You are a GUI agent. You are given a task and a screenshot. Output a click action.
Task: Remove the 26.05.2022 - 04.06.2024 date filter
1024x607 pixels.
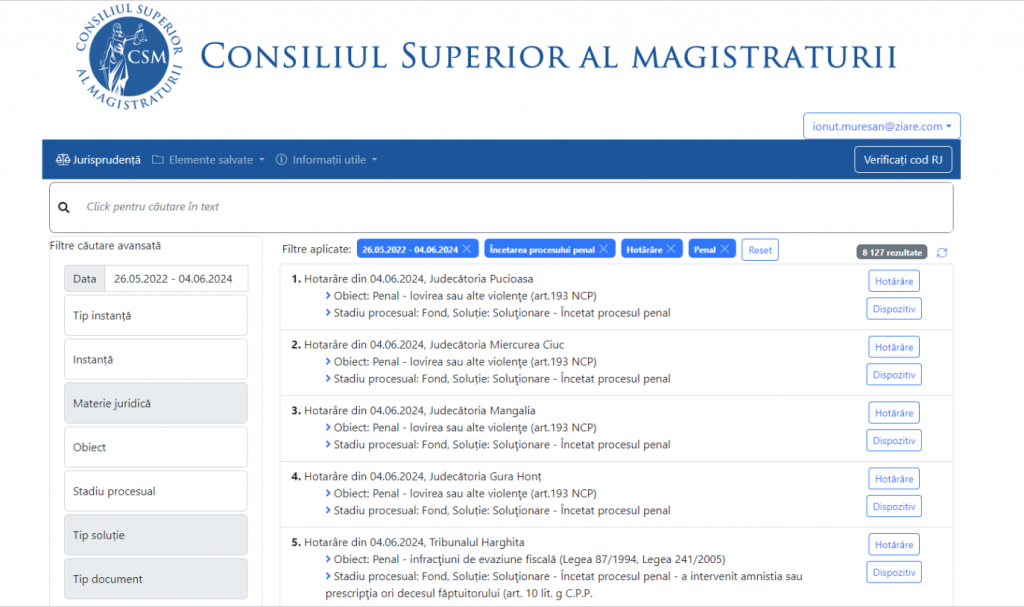467,249
